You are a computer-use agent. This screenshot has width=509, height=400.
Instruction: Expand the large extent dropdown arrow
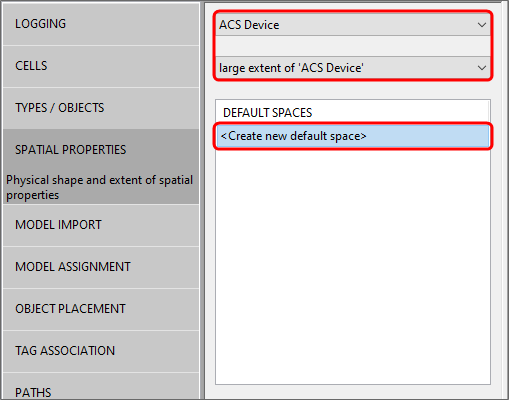coord(481,68)
